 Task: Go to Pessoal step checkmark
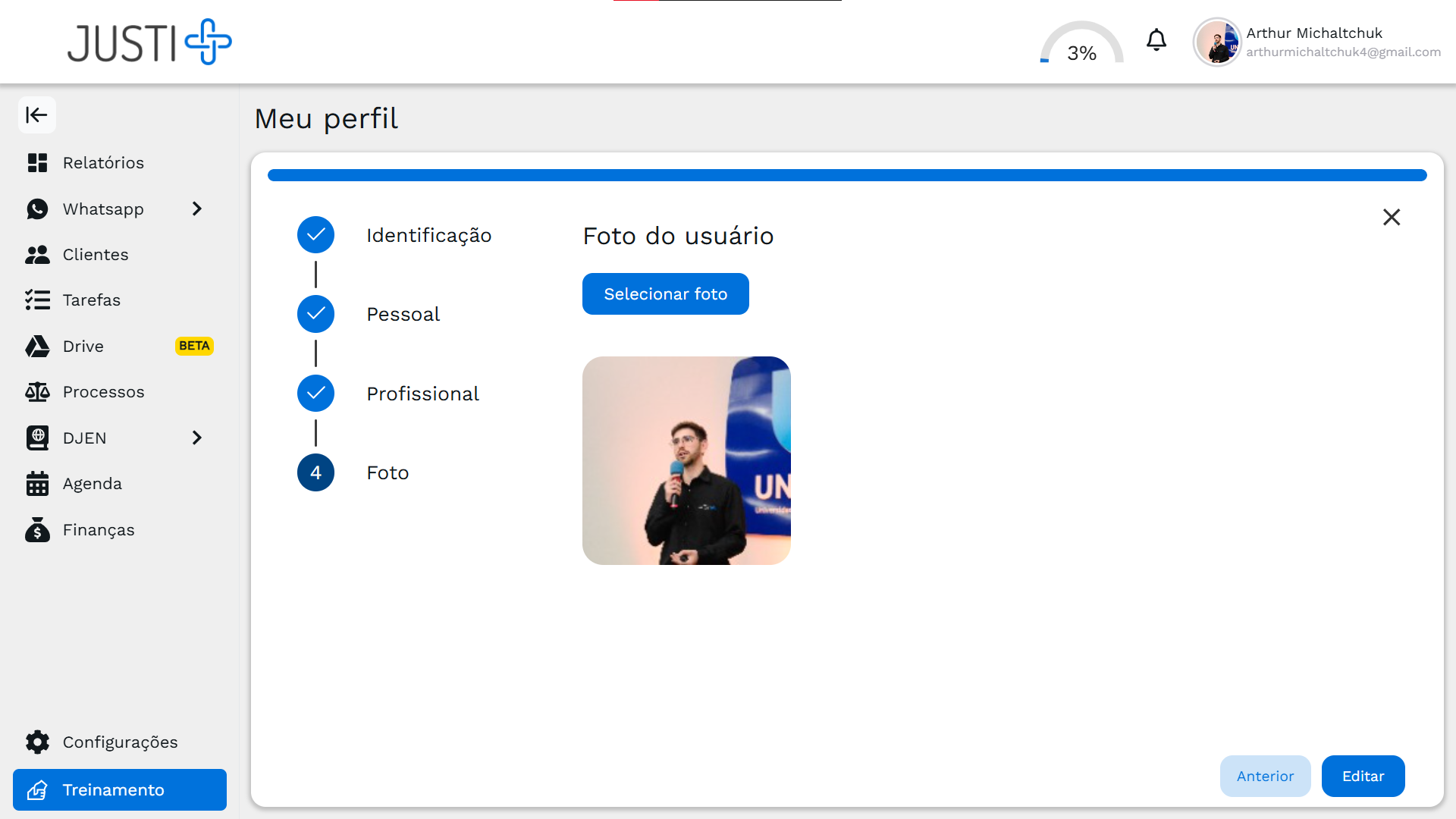tap(315, 314)
